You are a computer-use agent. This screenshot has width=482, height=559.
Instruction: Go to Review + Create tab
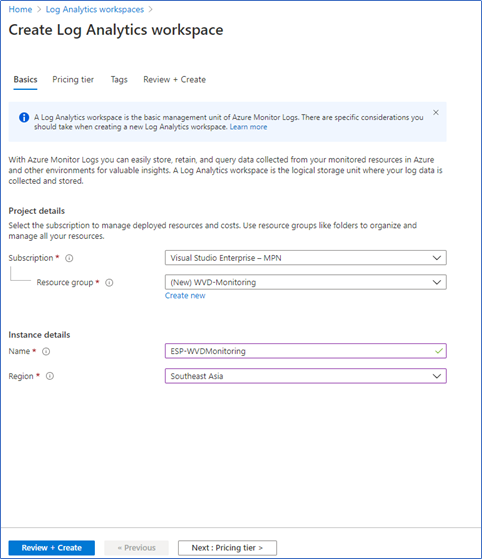[174, 80]
